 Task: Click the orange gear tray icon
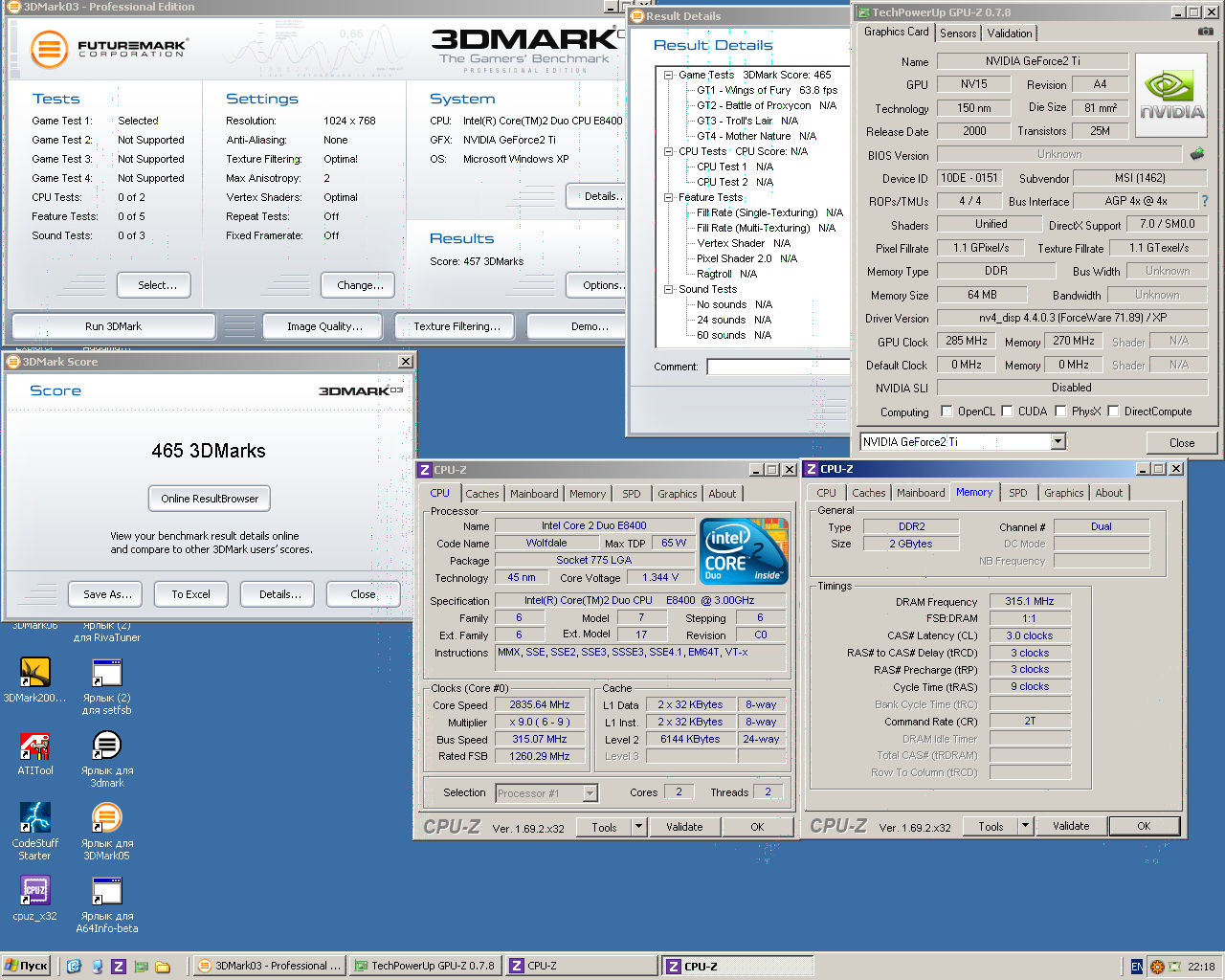click(x=1156, y=967)
